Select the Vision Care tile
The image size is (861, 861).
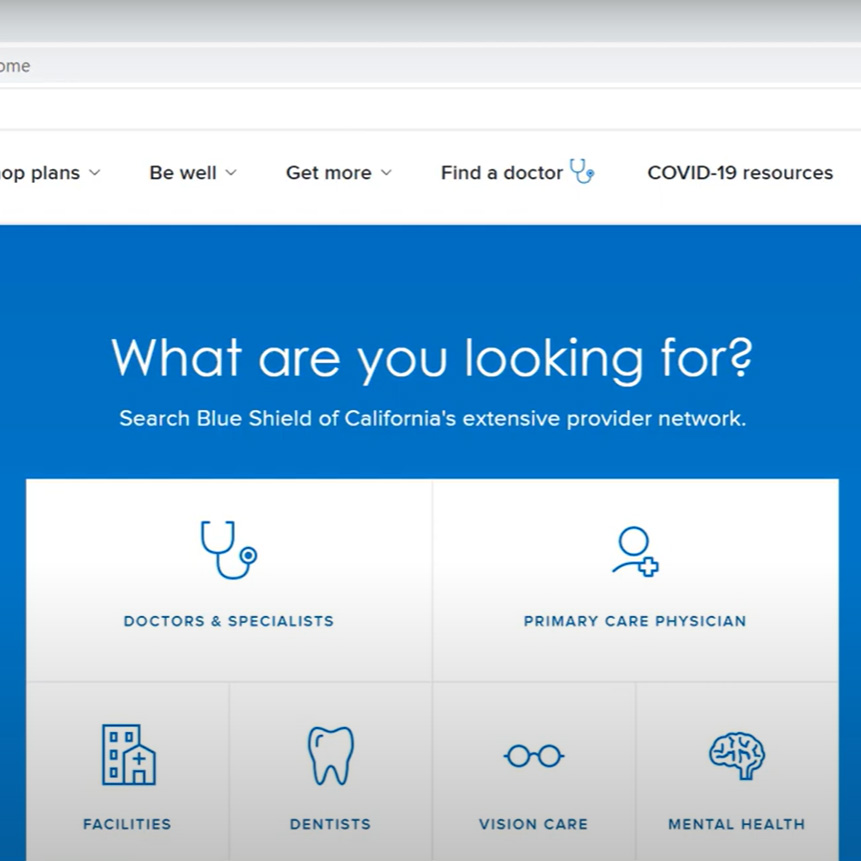(x=533, y=780)
